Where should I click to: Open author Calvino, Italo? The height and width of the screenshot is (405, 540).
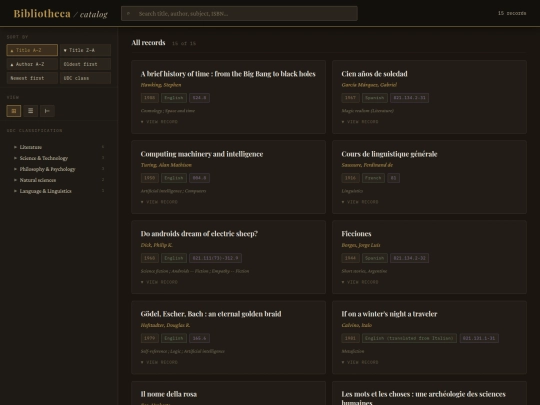pyautogui.click(x=356, y=325)
